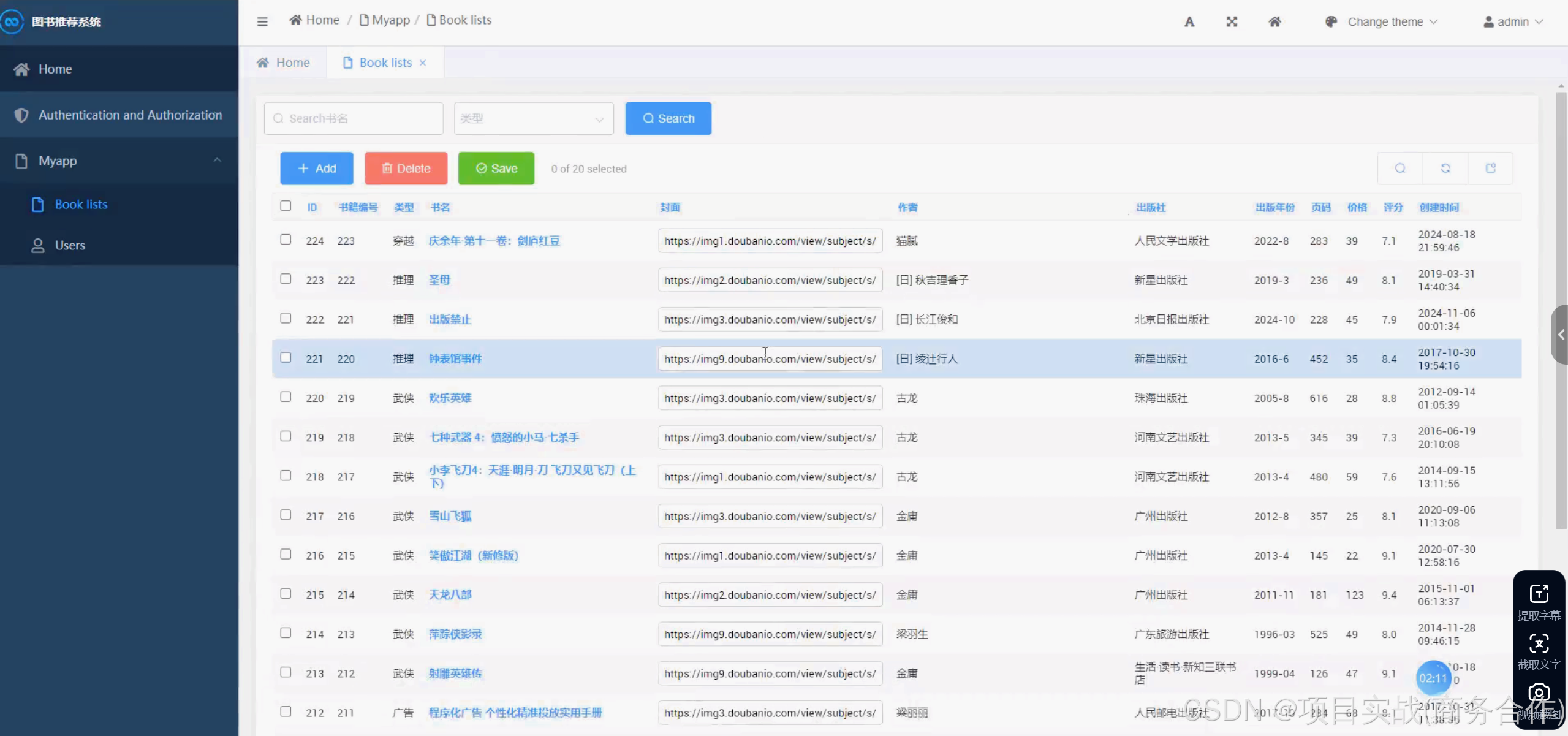
Task: Close the Book lists tab
Action: [423, 63]
